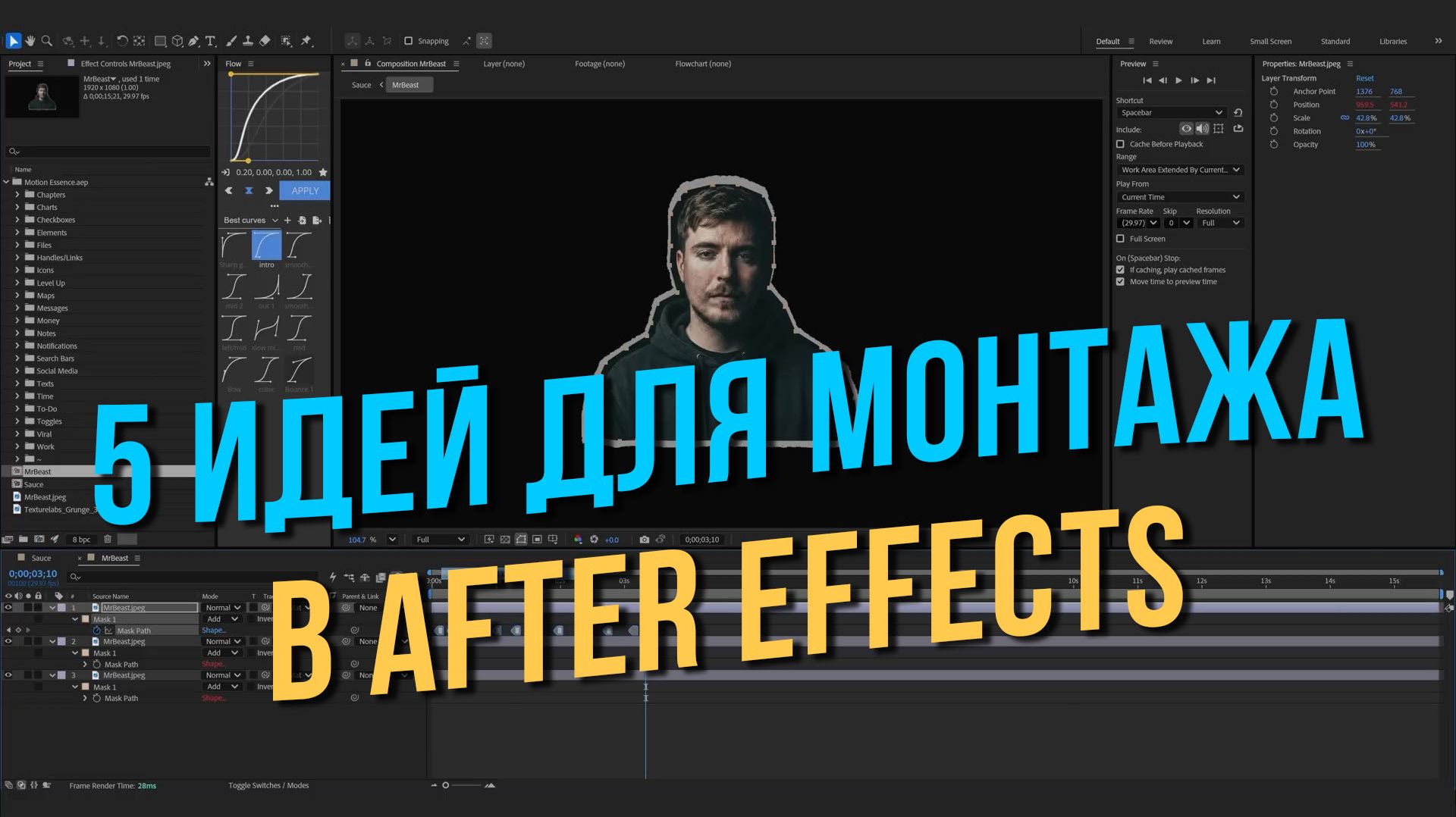Viewport: 1456px width, 817px height.
Task: Expand the Chapters folder
Action: click(17, 195)
